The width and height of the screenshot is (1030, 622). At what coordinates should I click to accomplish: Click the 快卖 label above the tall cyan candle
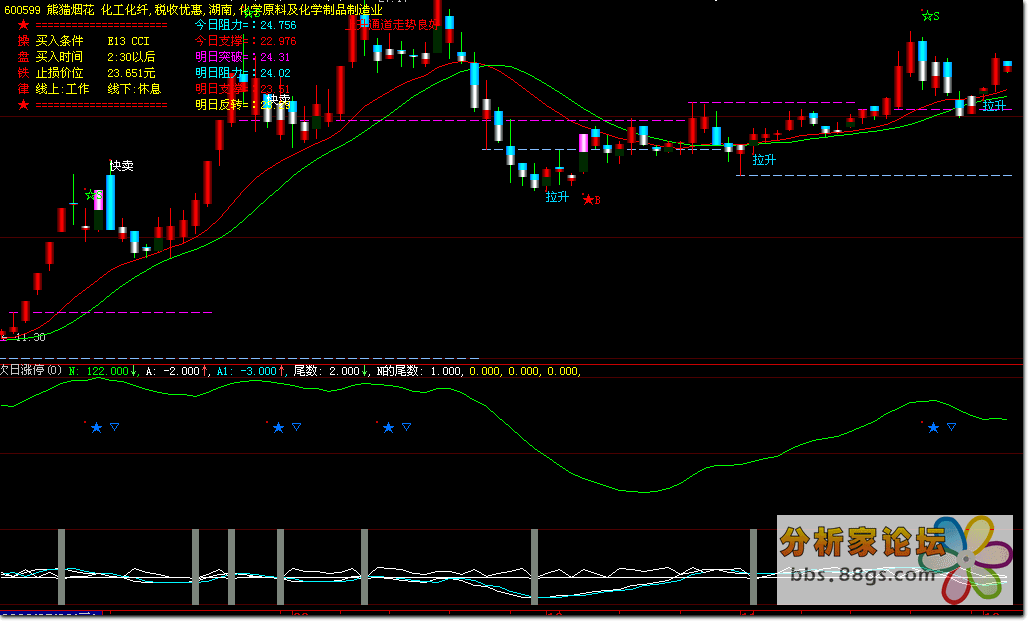click(121, 166)
